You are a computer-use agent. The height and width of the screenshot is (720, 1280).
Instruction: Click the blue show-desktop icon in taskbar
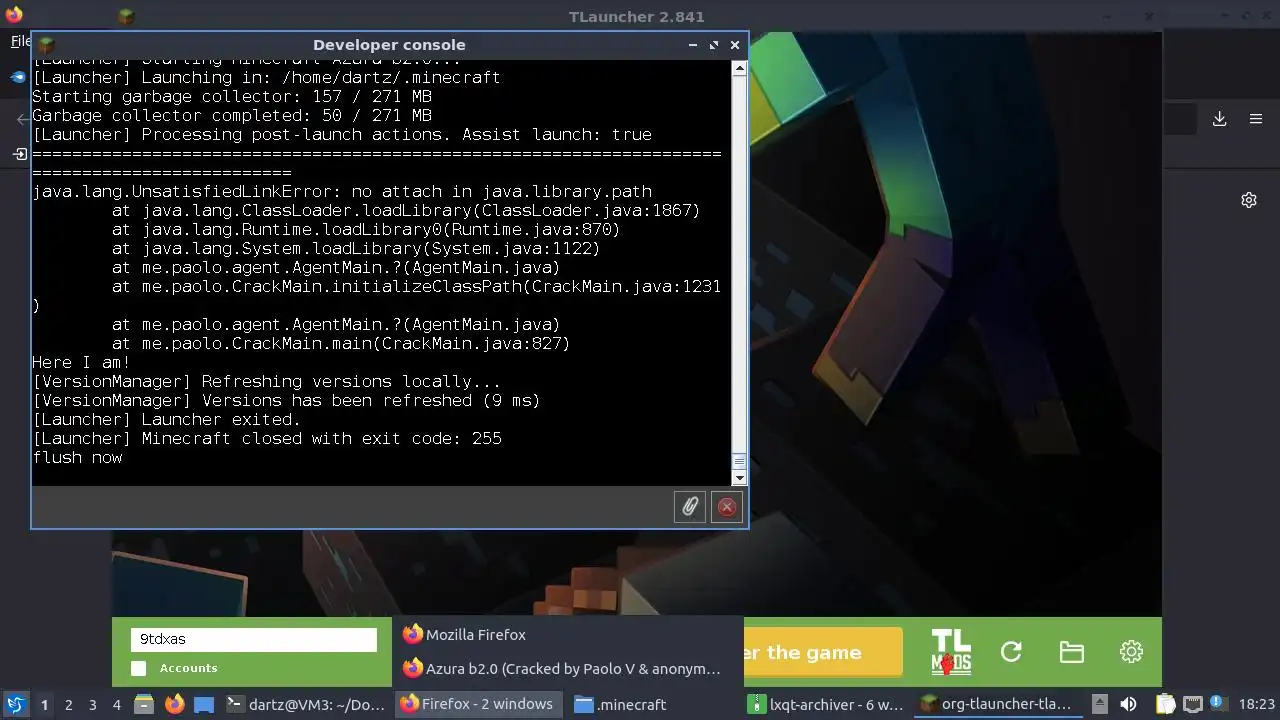pos(204,704)
